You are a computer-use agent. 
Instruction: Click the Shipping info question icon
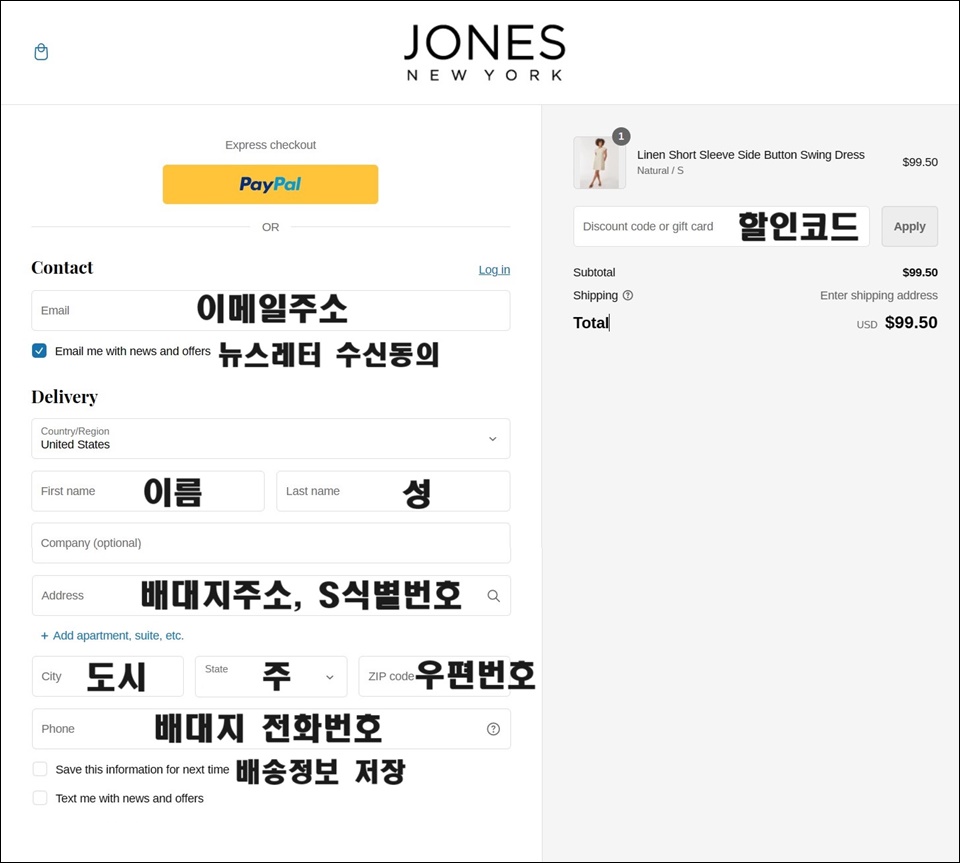(628, 296)
